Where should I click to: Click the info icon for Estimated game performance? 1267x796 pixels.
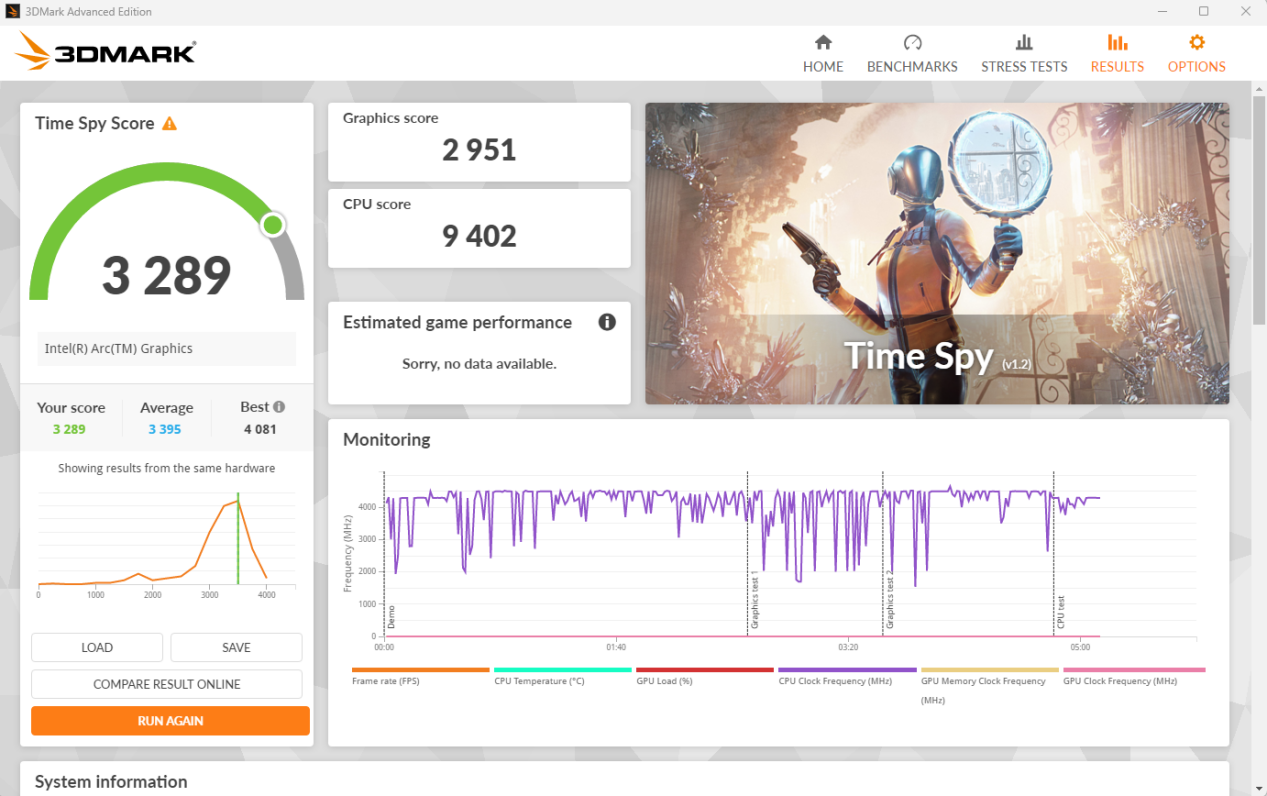pos(607,322)
